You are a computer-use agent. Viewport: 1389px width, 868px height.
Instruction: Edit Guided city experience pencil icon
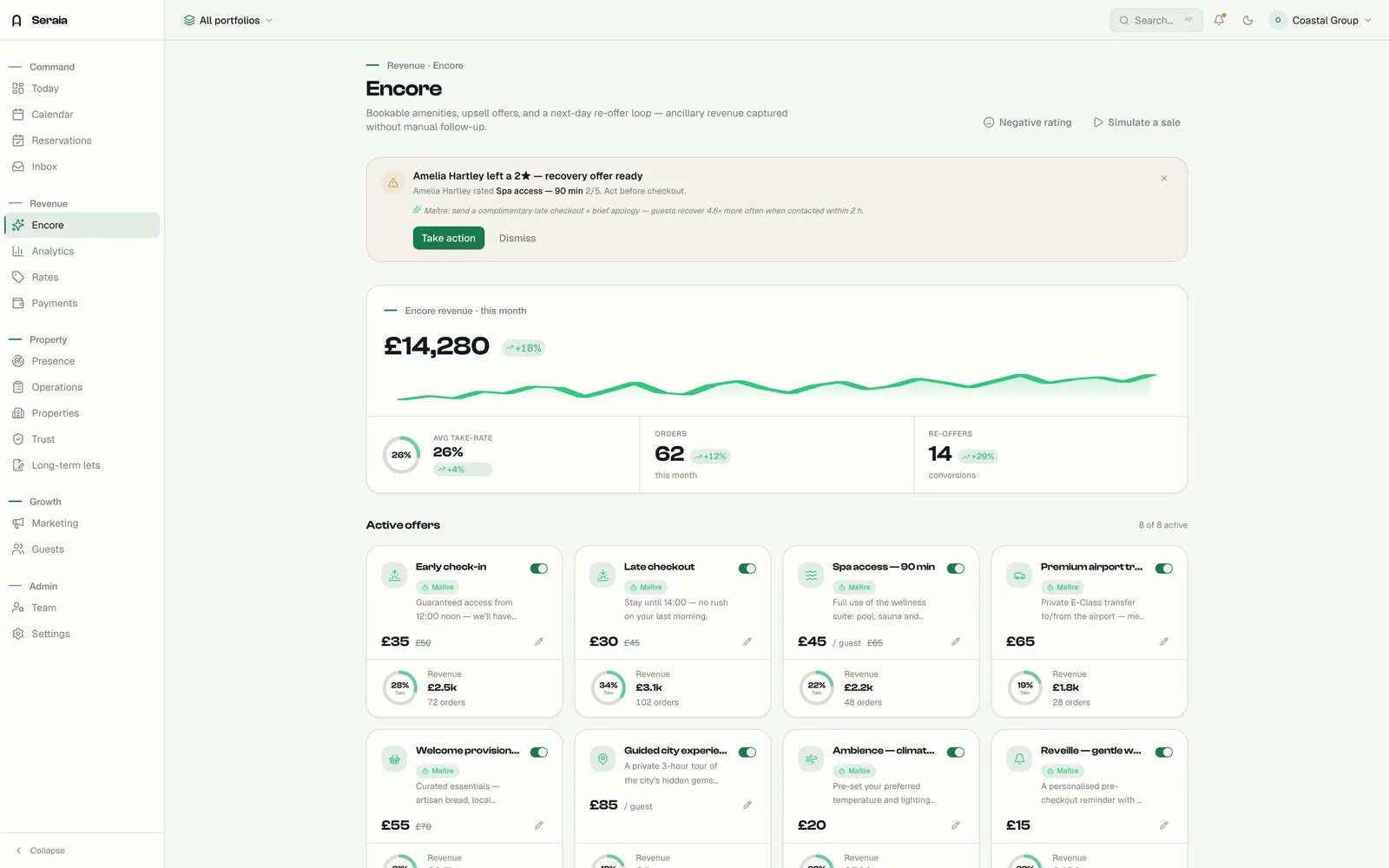pos(747,806)
